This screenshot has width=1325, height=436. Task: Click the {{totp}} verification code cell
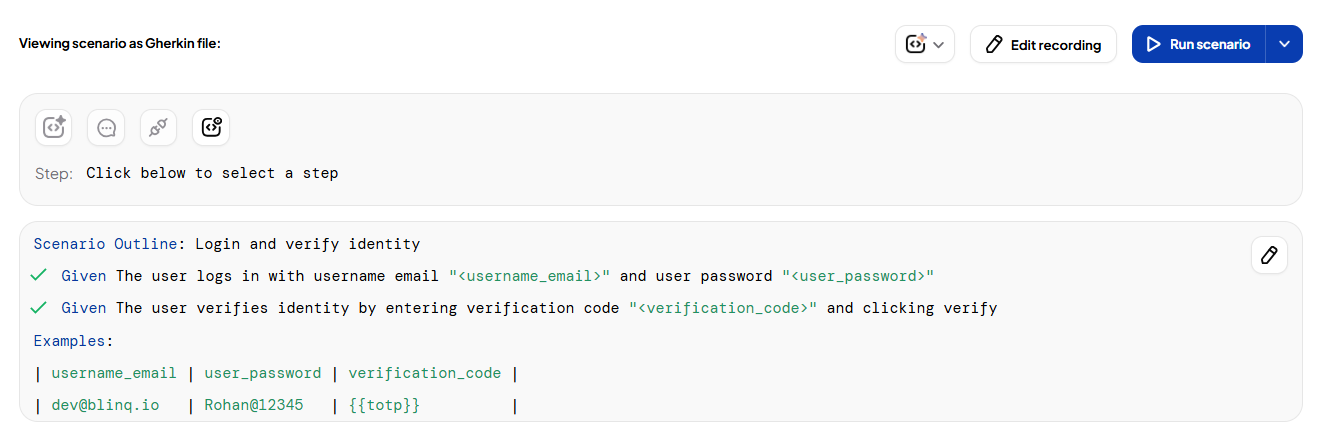384,405
